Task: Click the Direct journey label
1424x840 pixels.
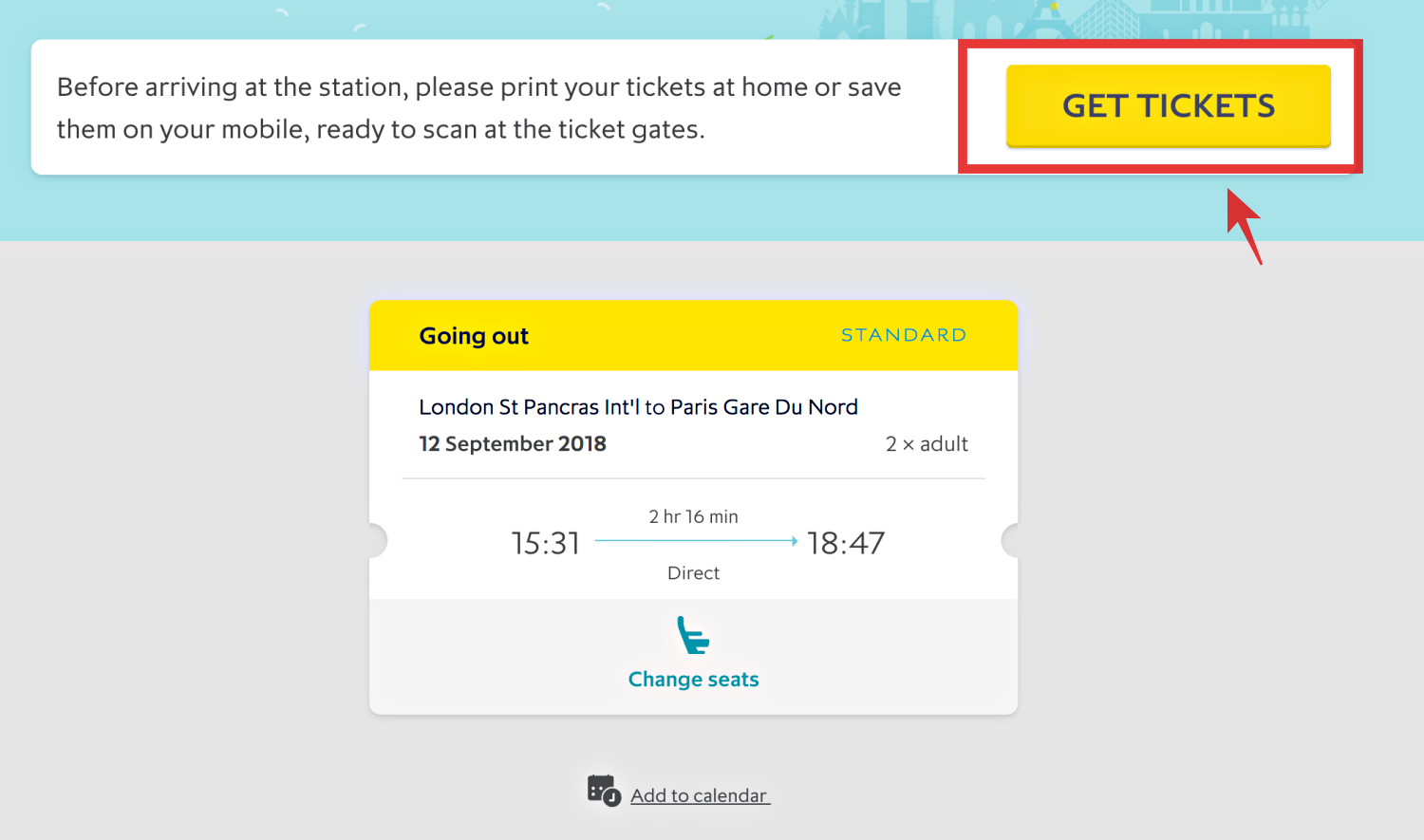Action: point(693,573)
